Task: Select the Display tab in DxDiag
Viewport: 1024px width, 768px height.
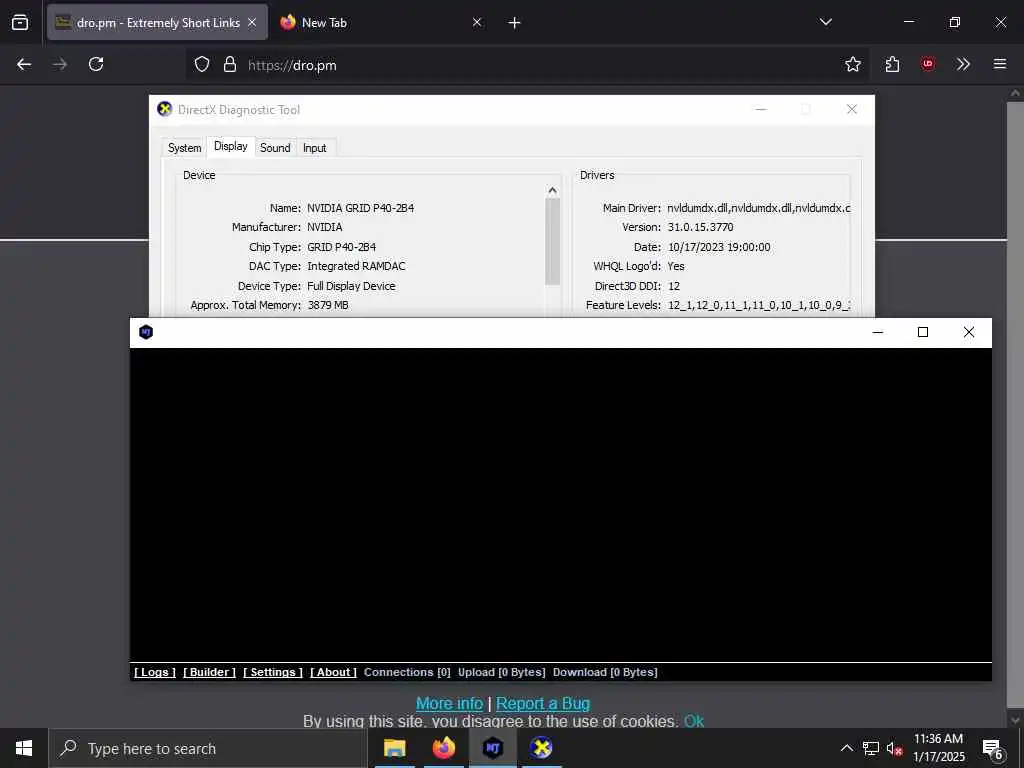Action: 231,146
